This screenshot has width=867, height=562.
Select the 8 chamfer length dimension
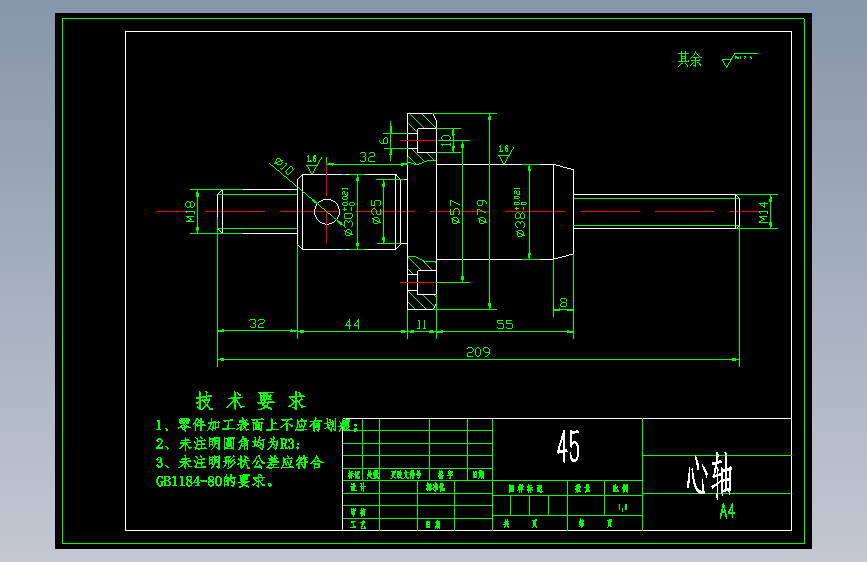tap(563, 303)
